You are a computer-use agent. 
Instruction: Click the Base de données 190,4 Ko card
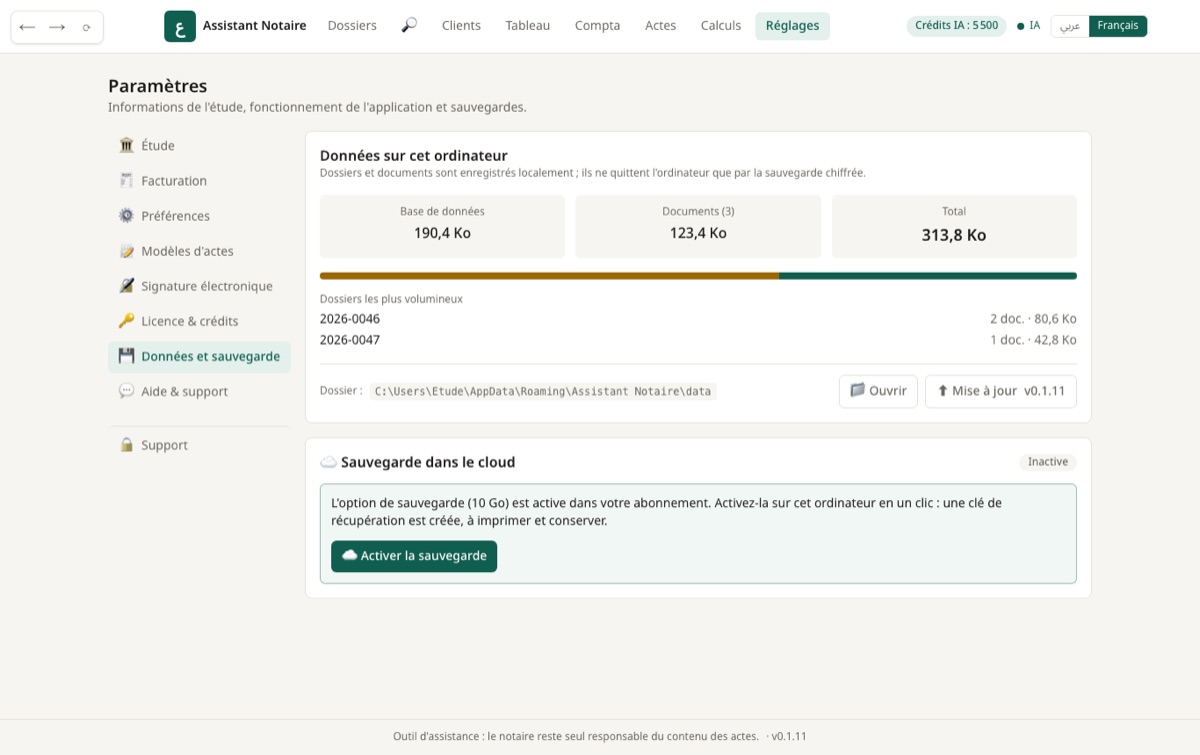pos(442,226)
